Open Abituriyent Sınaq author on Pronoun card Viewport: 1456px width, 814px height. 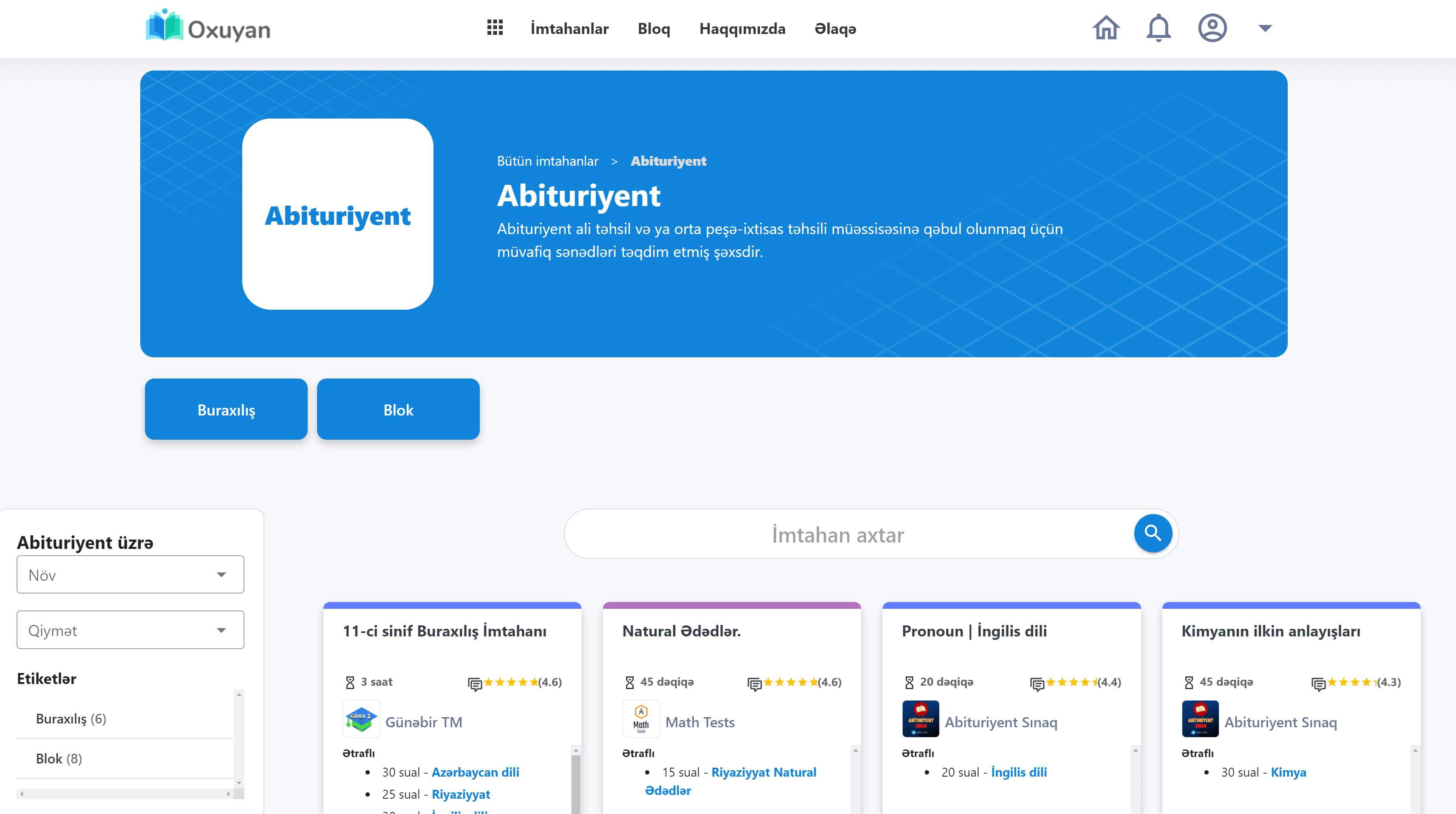(1001, 722)
